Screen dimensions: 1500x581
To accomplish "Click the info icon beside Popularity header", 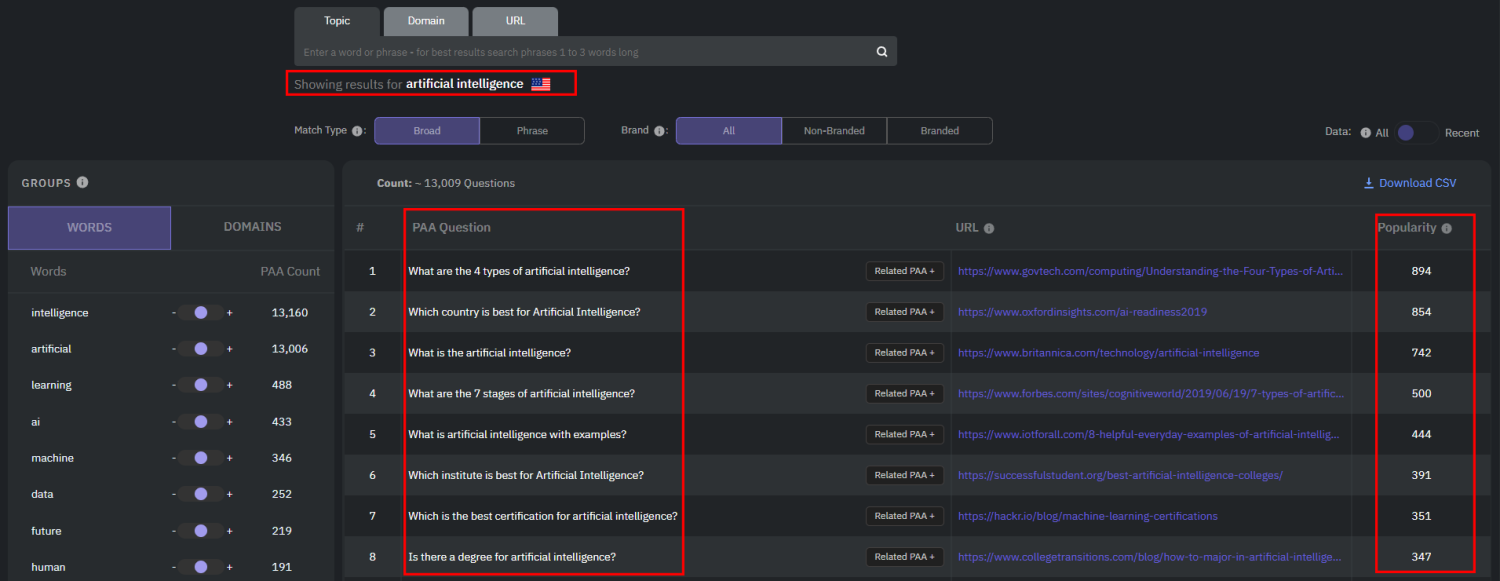I will point(1447,227).
